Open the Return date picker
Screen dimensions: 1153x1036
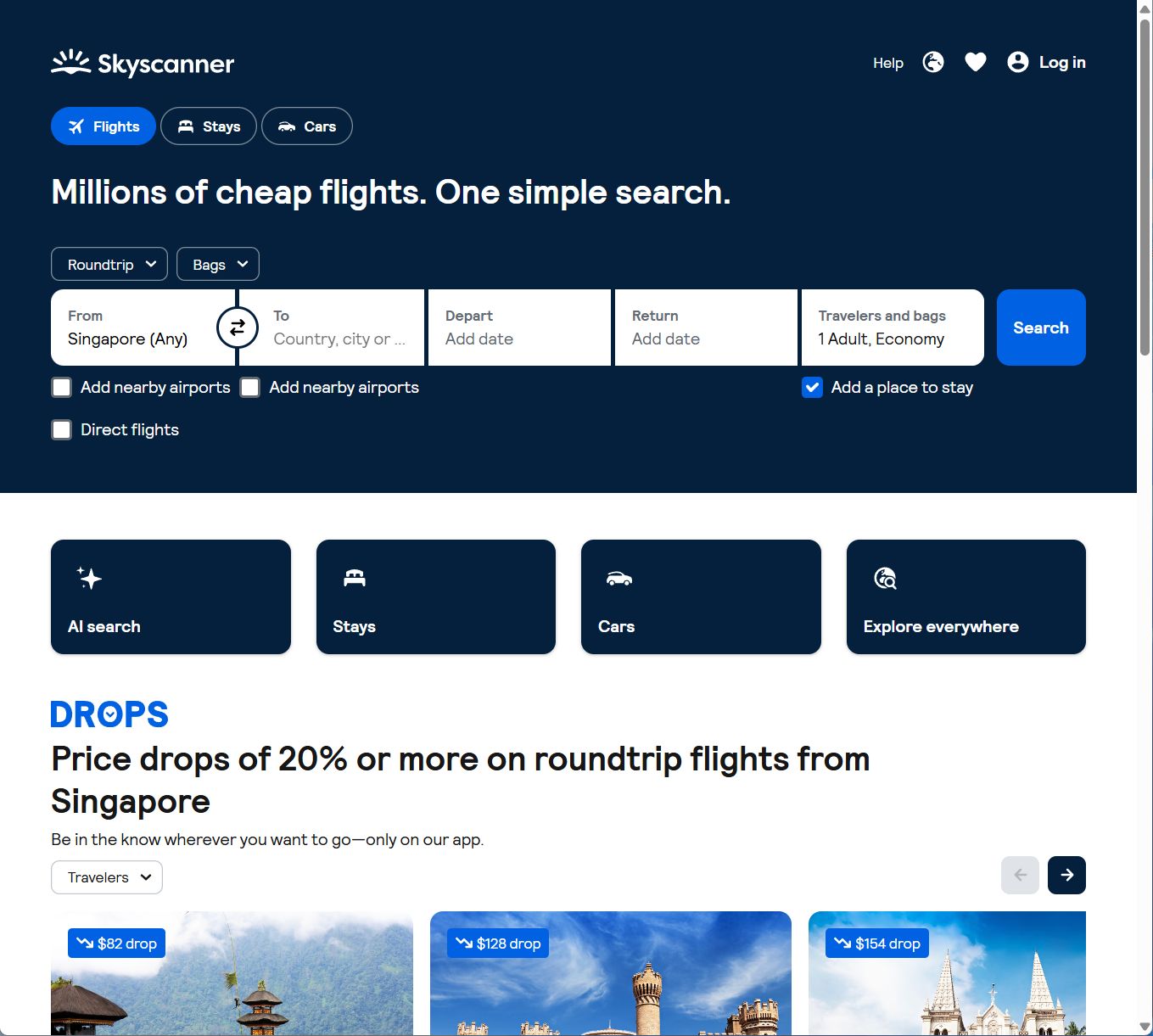click(x=706, y=328)
